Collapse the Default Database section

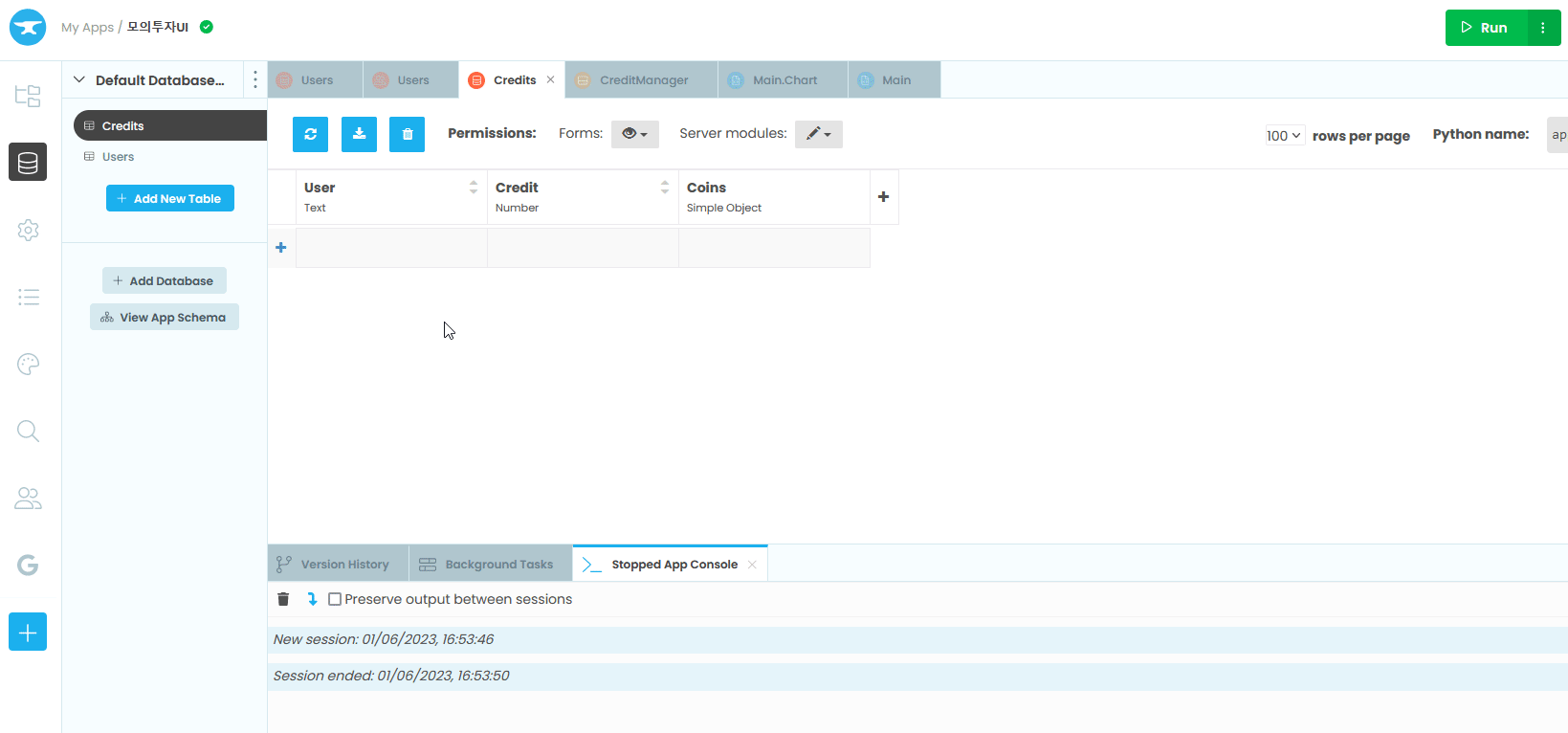(79, 79)
